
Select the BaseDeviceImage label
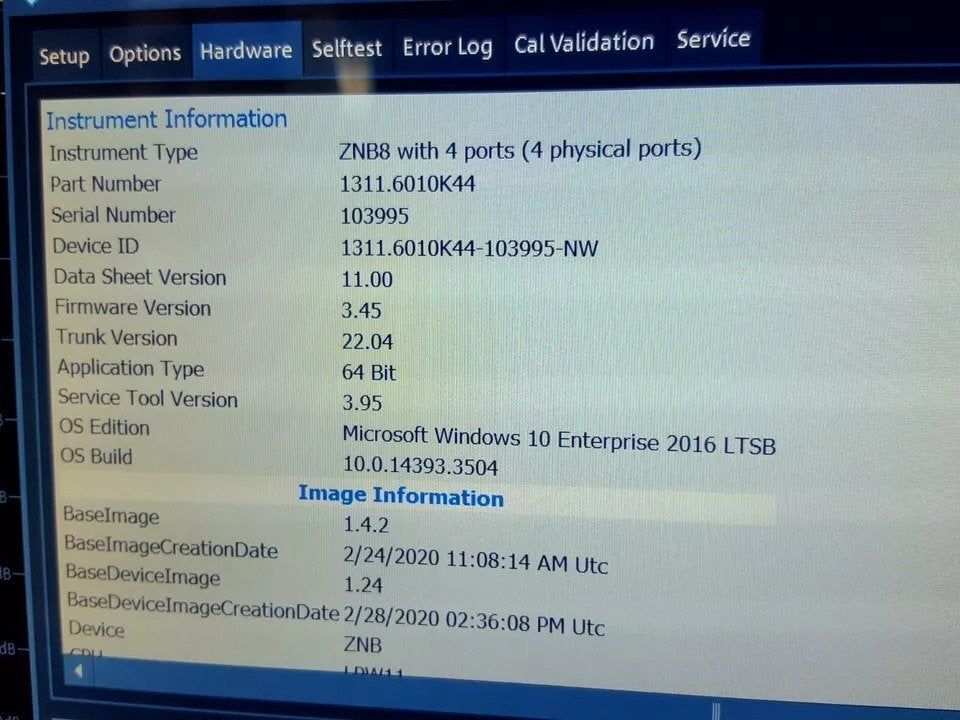(143, 574)
